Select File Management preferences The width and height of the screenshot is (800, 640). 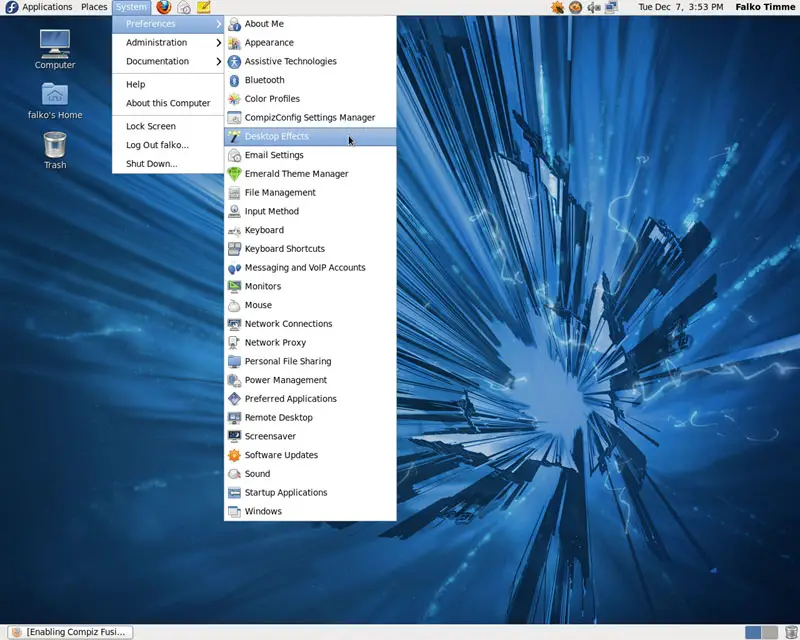click(310, 192)
